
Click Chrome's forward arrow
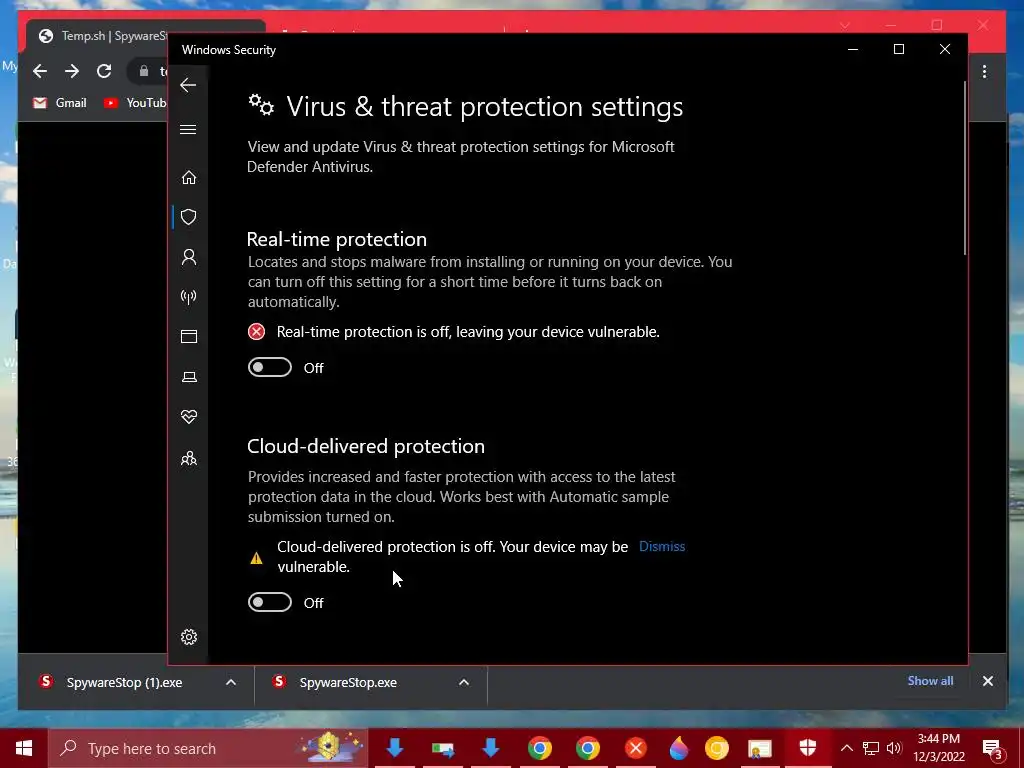[72, 71]
